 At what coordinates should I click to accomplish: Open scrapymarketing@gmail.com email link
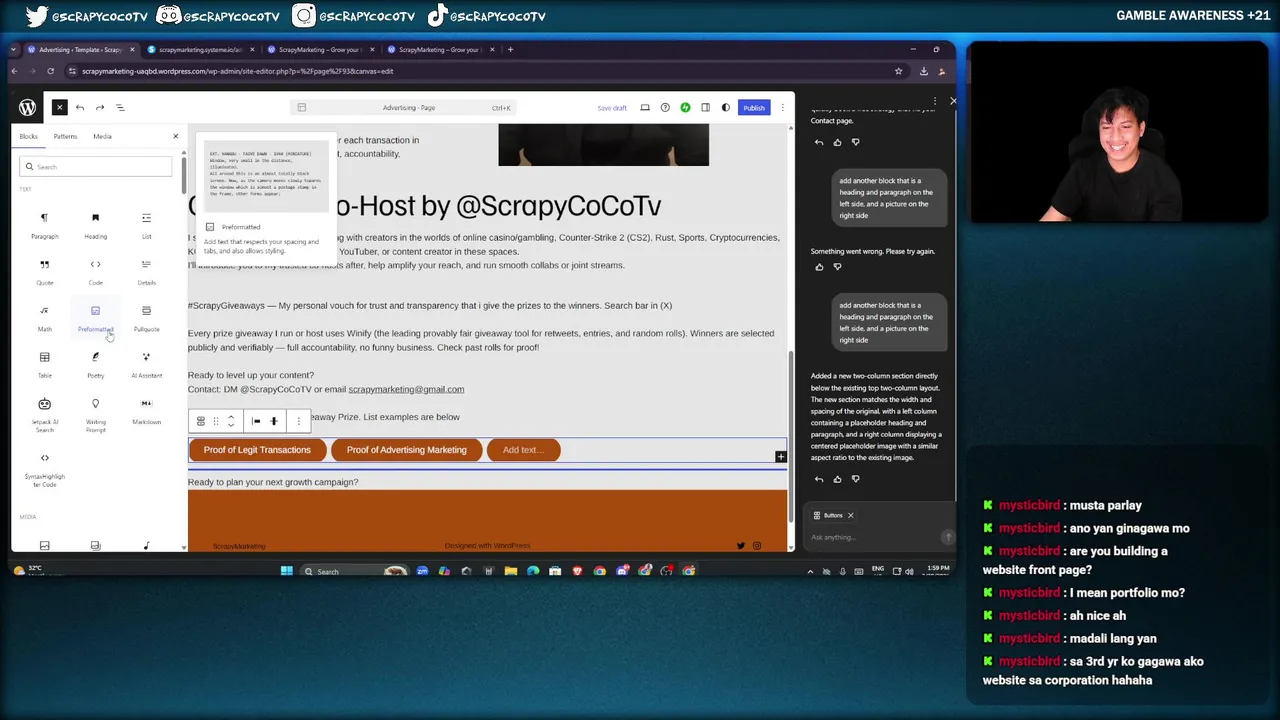[x=406, y=389]
